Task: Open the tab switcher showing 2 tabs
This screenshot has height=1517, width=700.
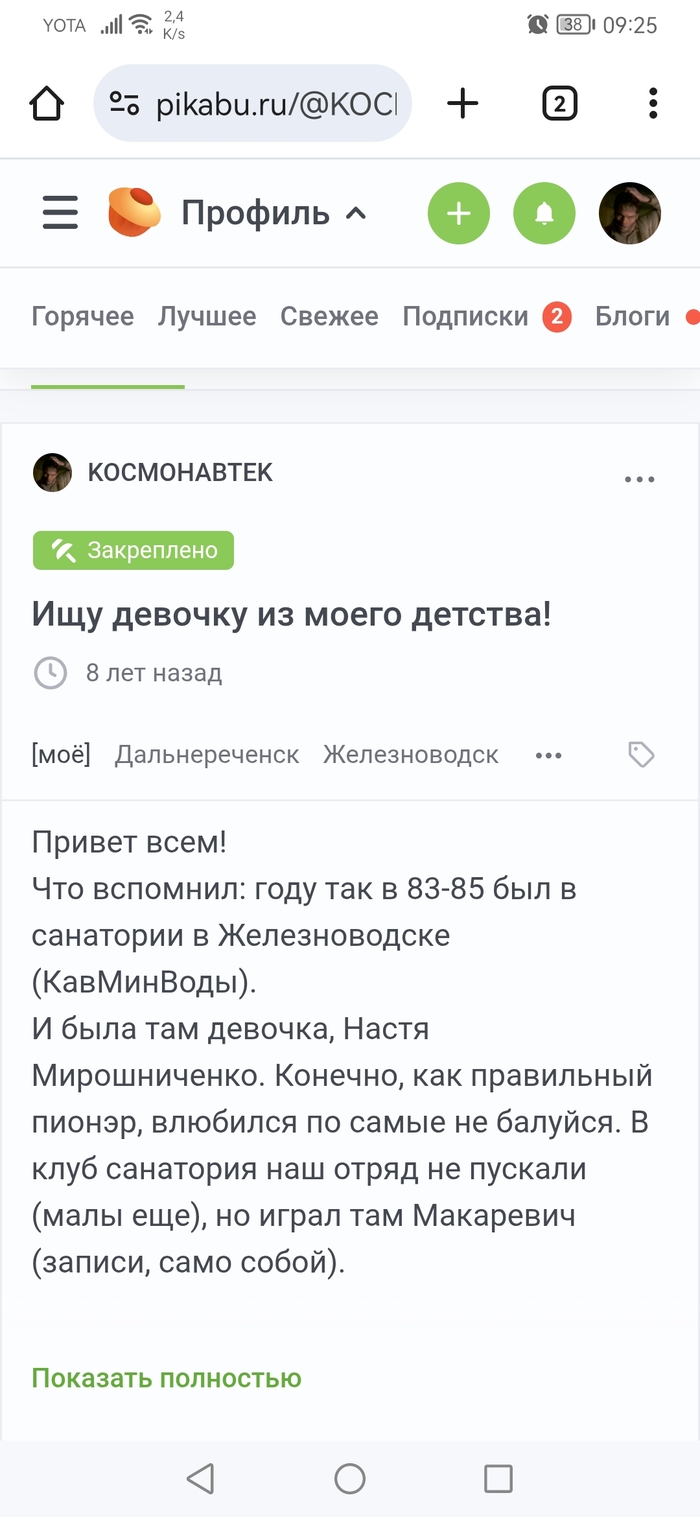Action: 560,103
